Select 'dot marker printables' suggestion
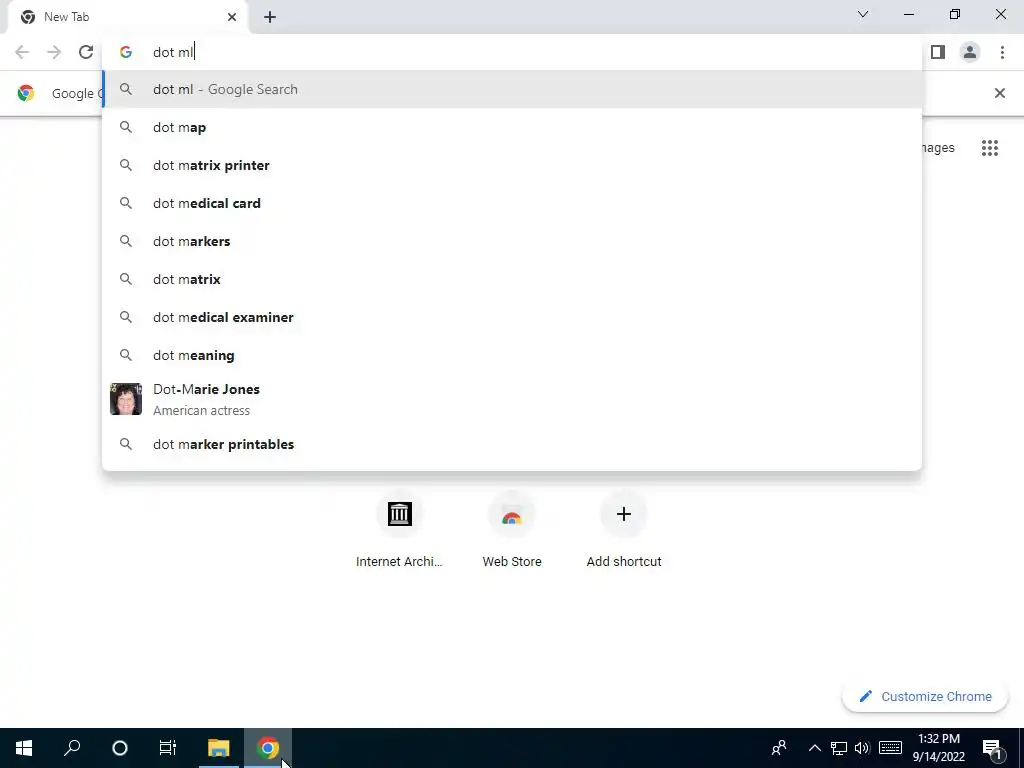1024x768 pixels. coord(513,444)
